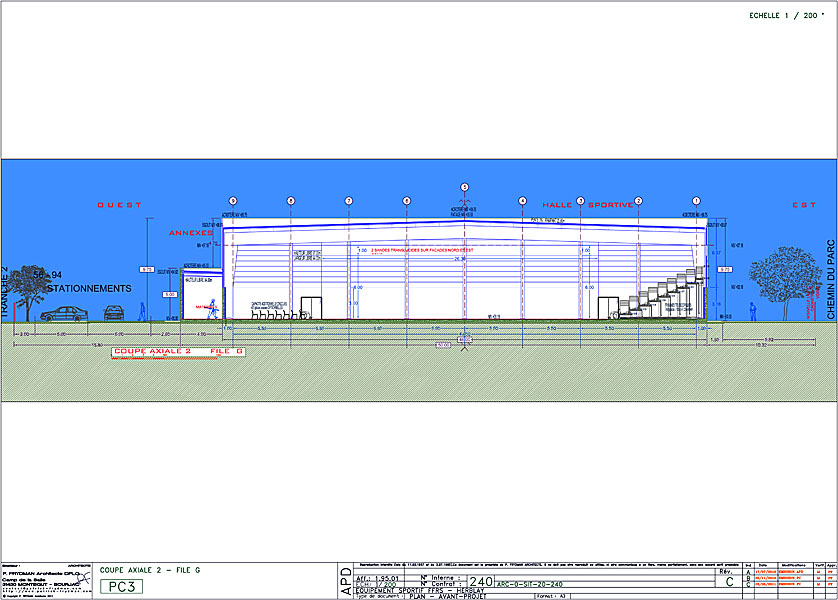The width and height of the screenshot is (838, 600).
Task: Click the COUPE AXIALE 2 FILE G red title
Action: click(x=178, y=352)
